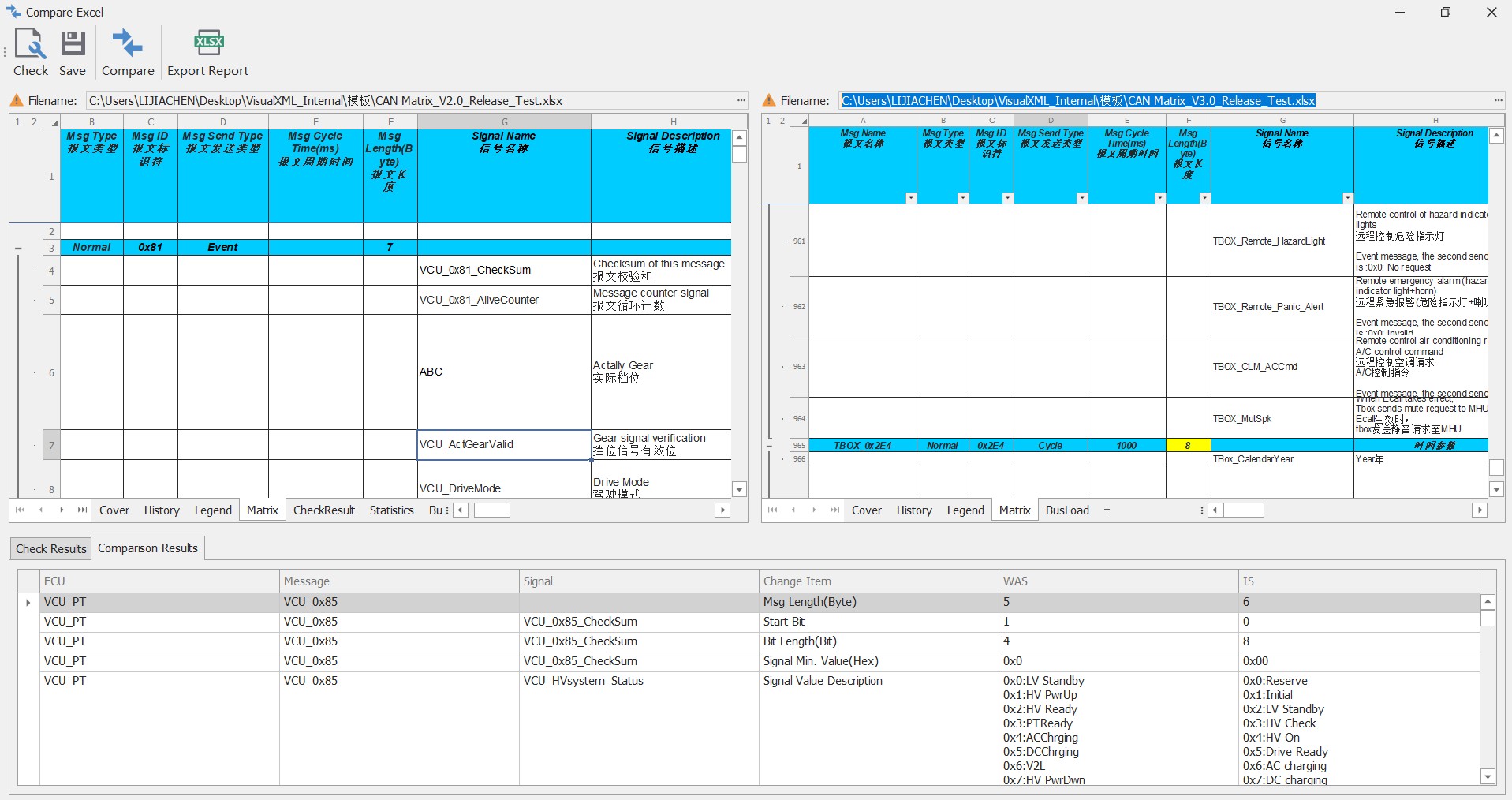This screenshot has width=1512, height=800.
Task: Collapse row group in left sheet outline
Action: pos(18,248)
